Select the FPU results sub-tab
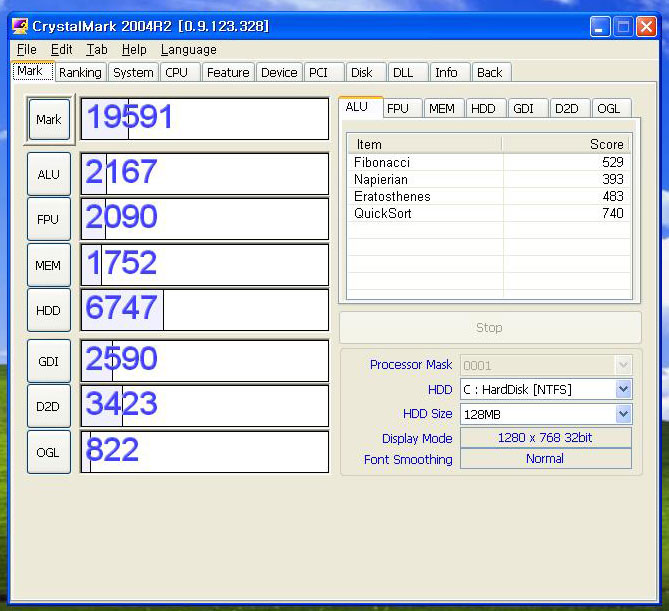Screen dimensions: 669x611 pos(402,108)
